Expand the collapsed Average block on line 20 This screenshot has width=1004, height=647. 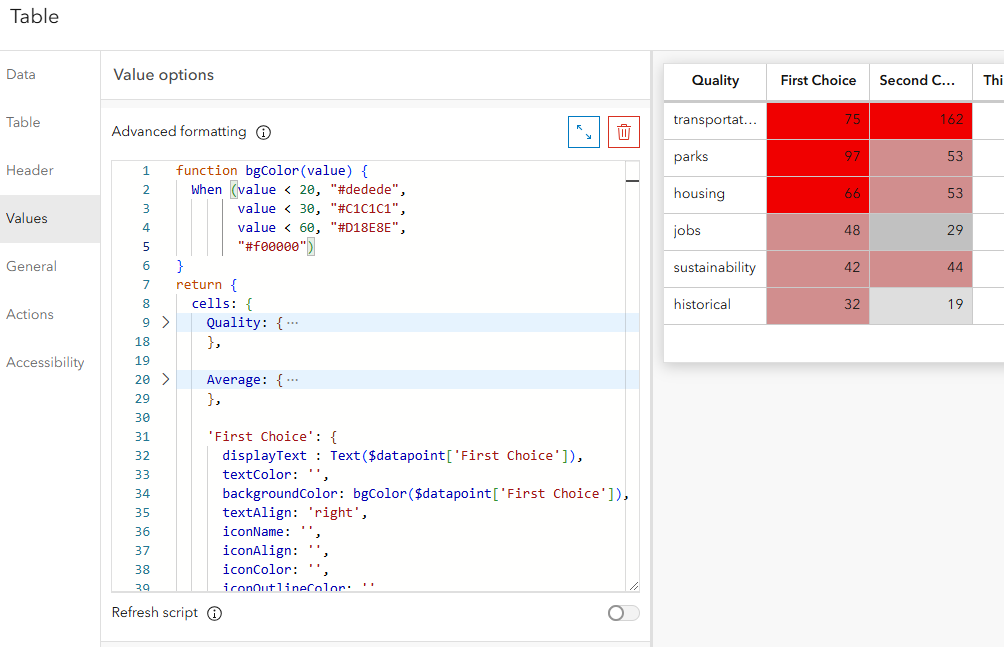coord(166,379)
